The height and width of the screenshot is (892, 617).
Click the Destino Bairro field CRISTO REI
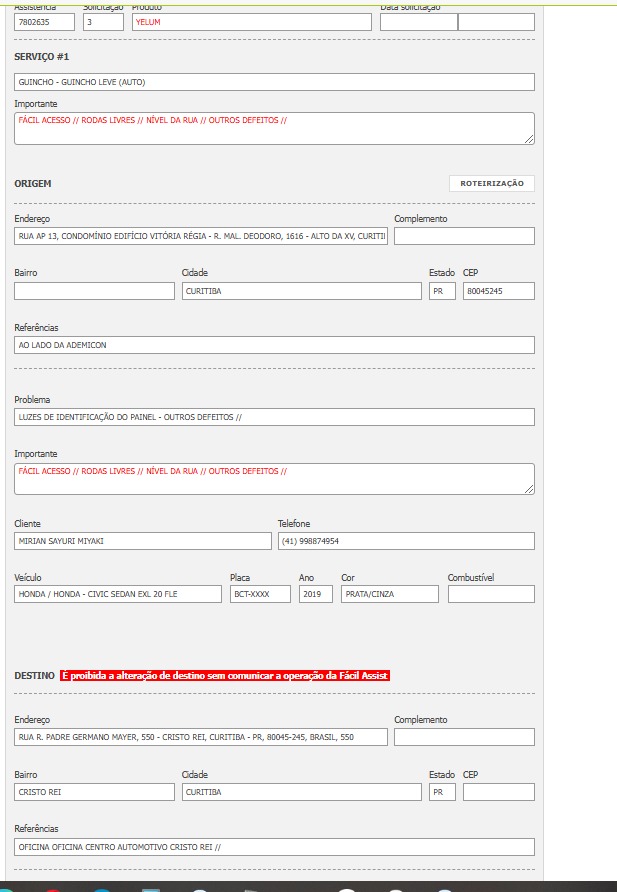coord(94,792)
